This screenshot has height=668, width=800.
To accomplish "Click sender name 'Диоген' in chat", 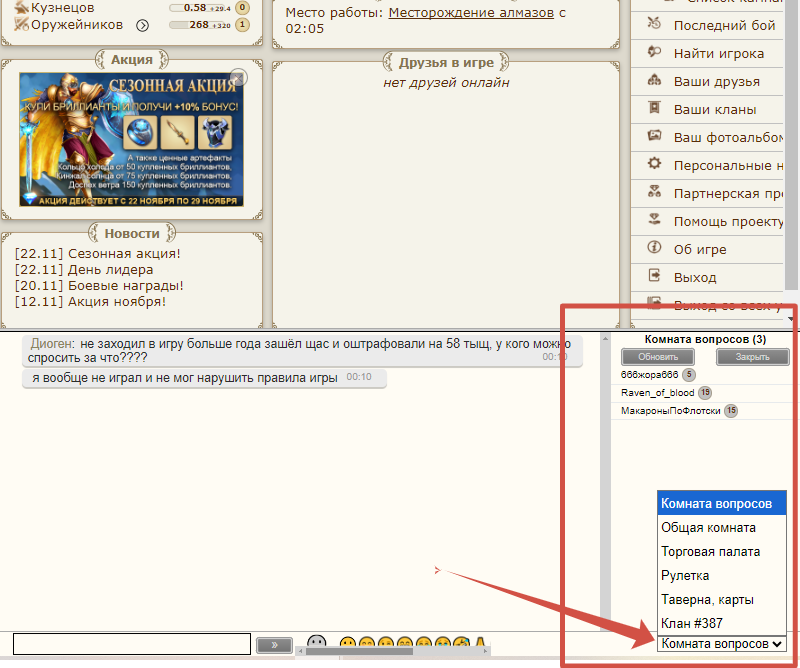I will pos(52,343).
